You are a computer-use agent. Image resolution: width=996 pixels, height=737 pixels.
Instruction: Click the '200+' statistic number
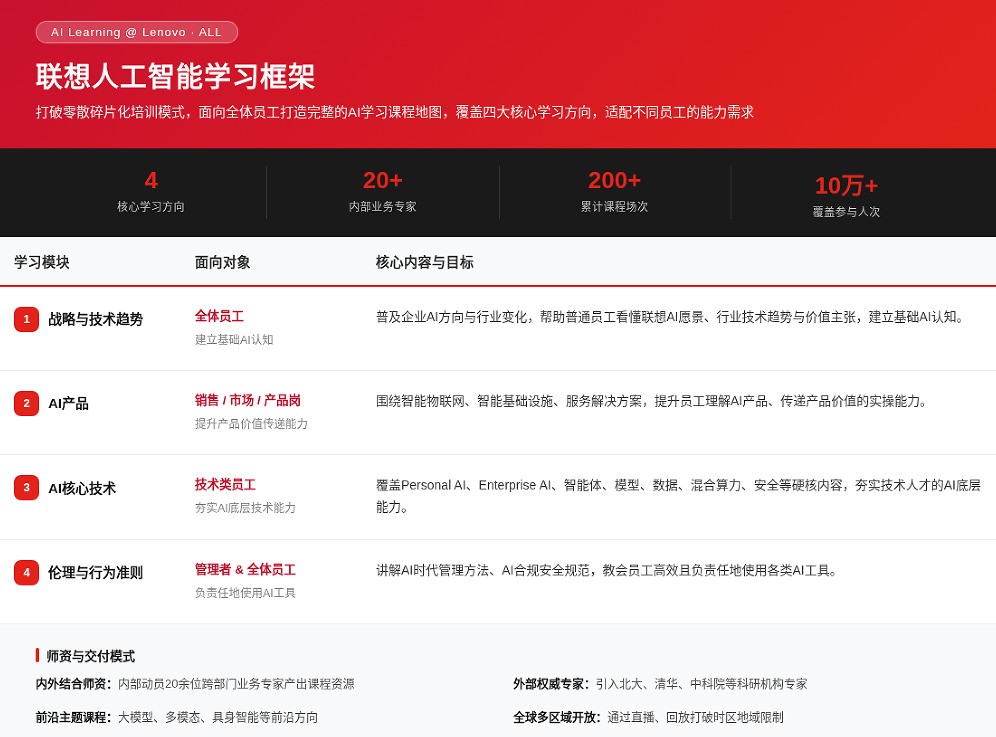click(614, 180)
